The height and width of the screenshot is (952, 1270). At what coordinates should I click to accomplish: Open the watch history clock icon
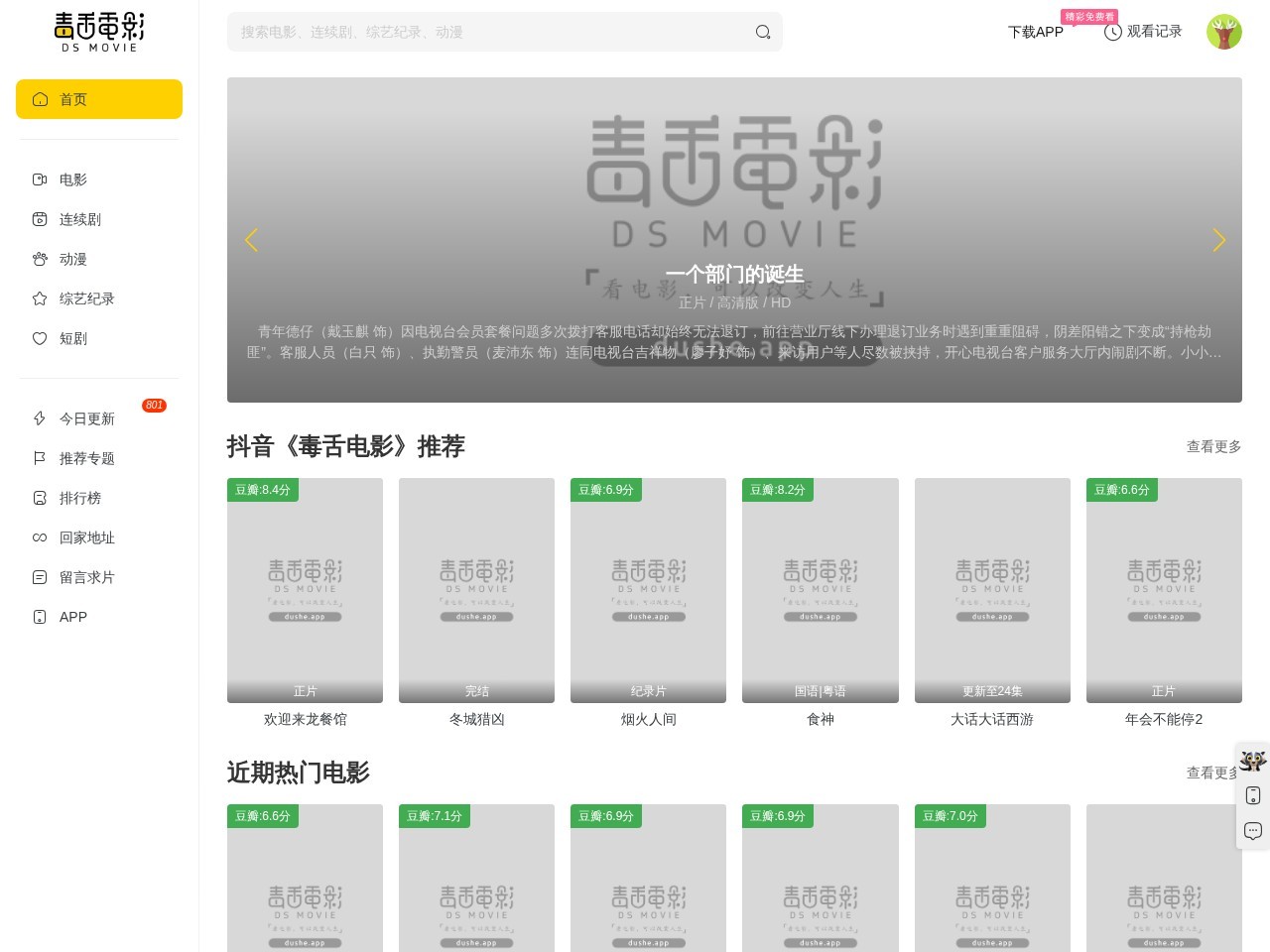(x=1112, y=32)
